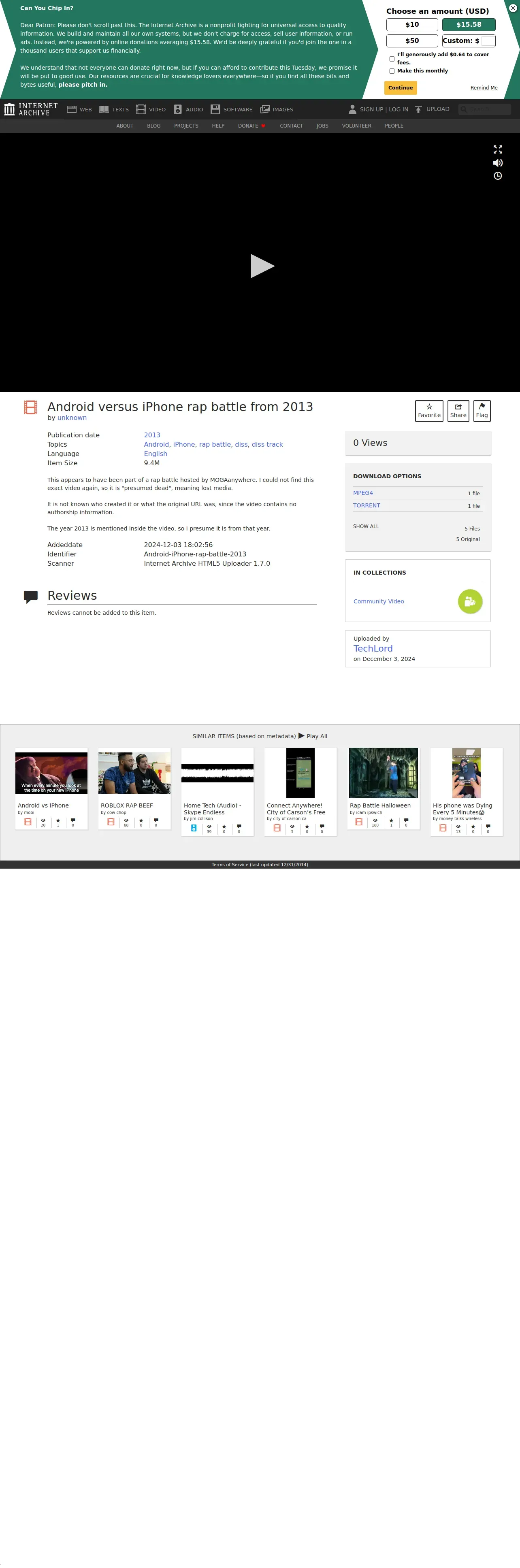Click the movie icon under Rap Battle Halloween

coord(359,822)
